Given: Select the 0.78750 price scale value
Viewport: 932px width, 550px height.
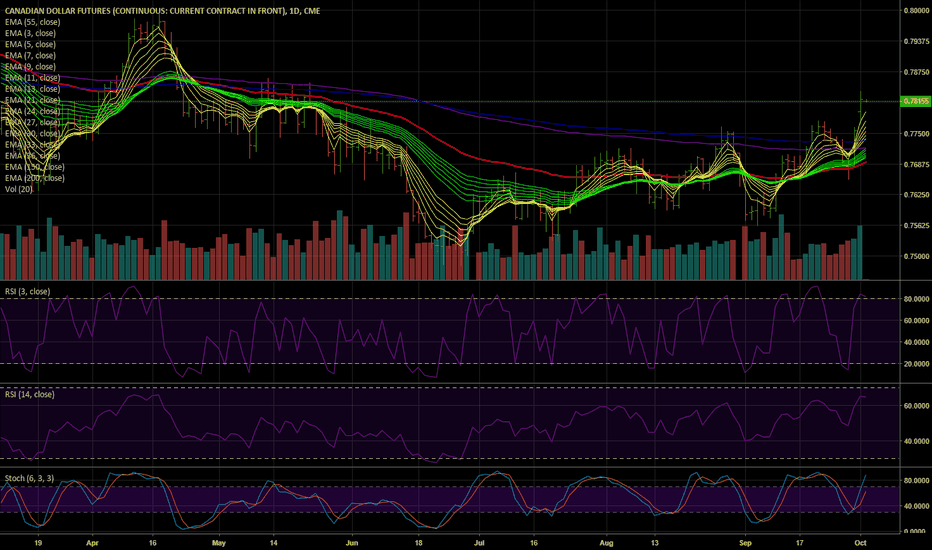Looking at the screenshot, I should tap(917, 72).
